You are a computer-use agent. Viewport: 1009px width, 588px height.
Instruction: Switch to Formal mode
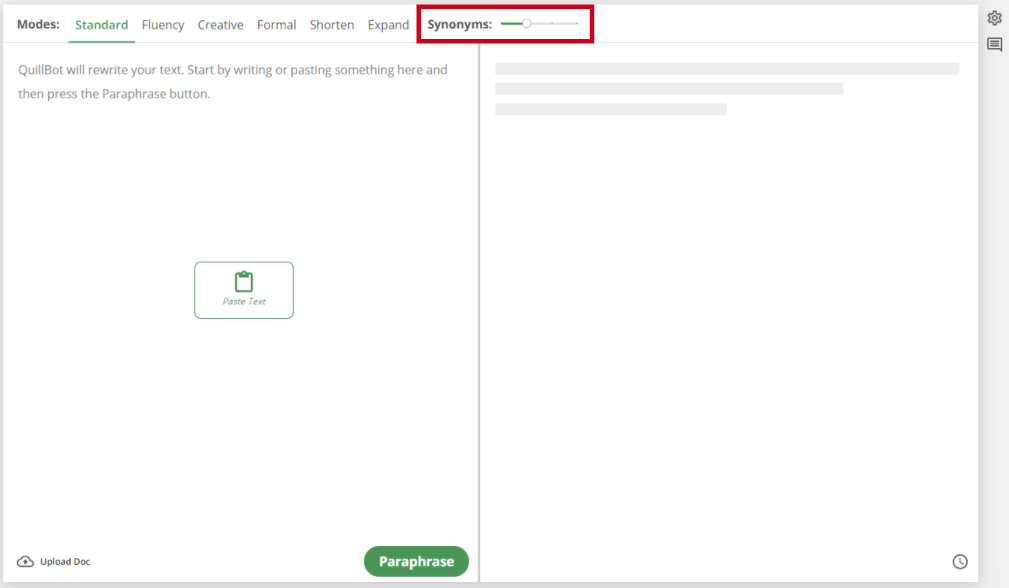point(277,24)
